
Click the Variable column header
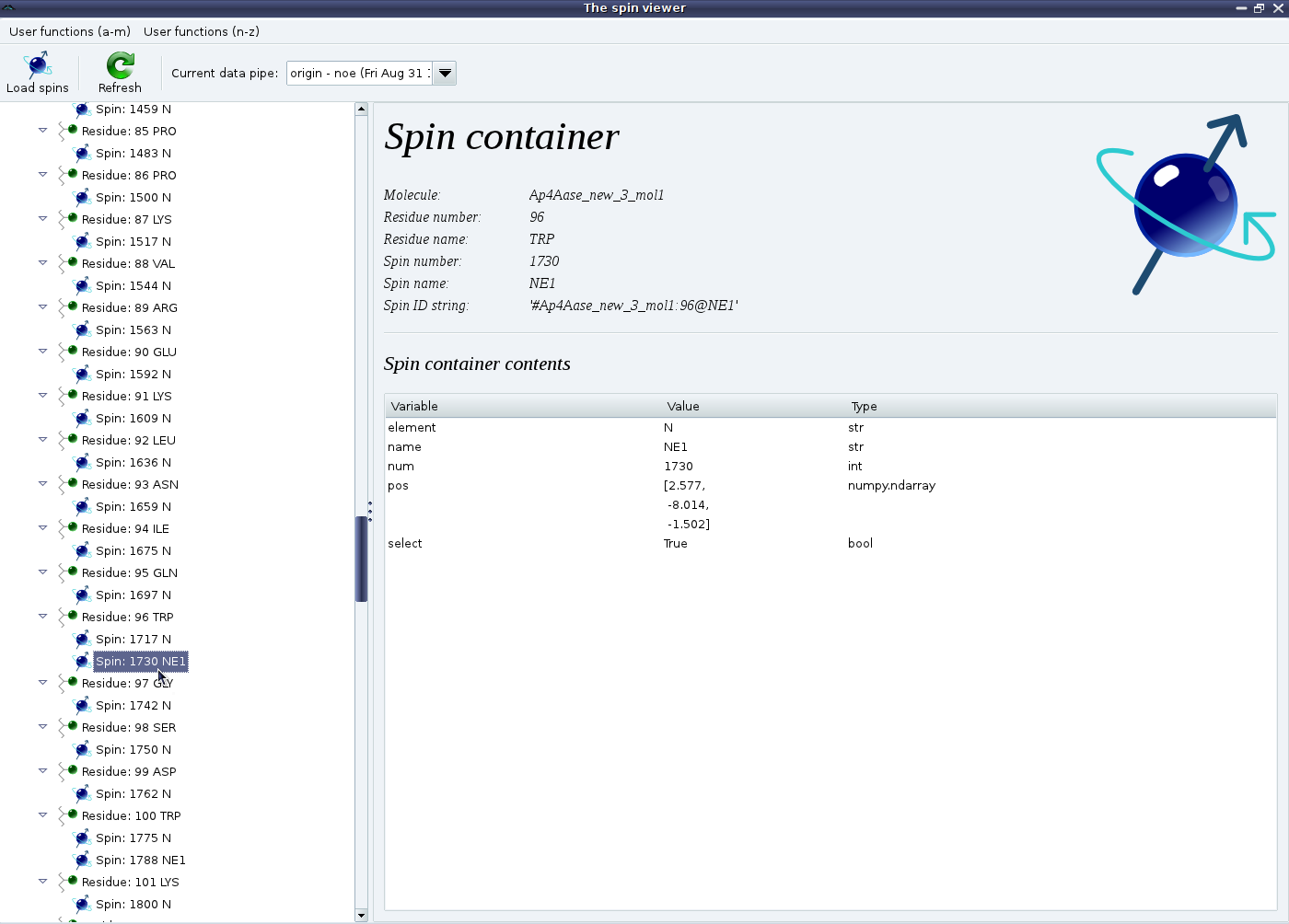[414, 406]
